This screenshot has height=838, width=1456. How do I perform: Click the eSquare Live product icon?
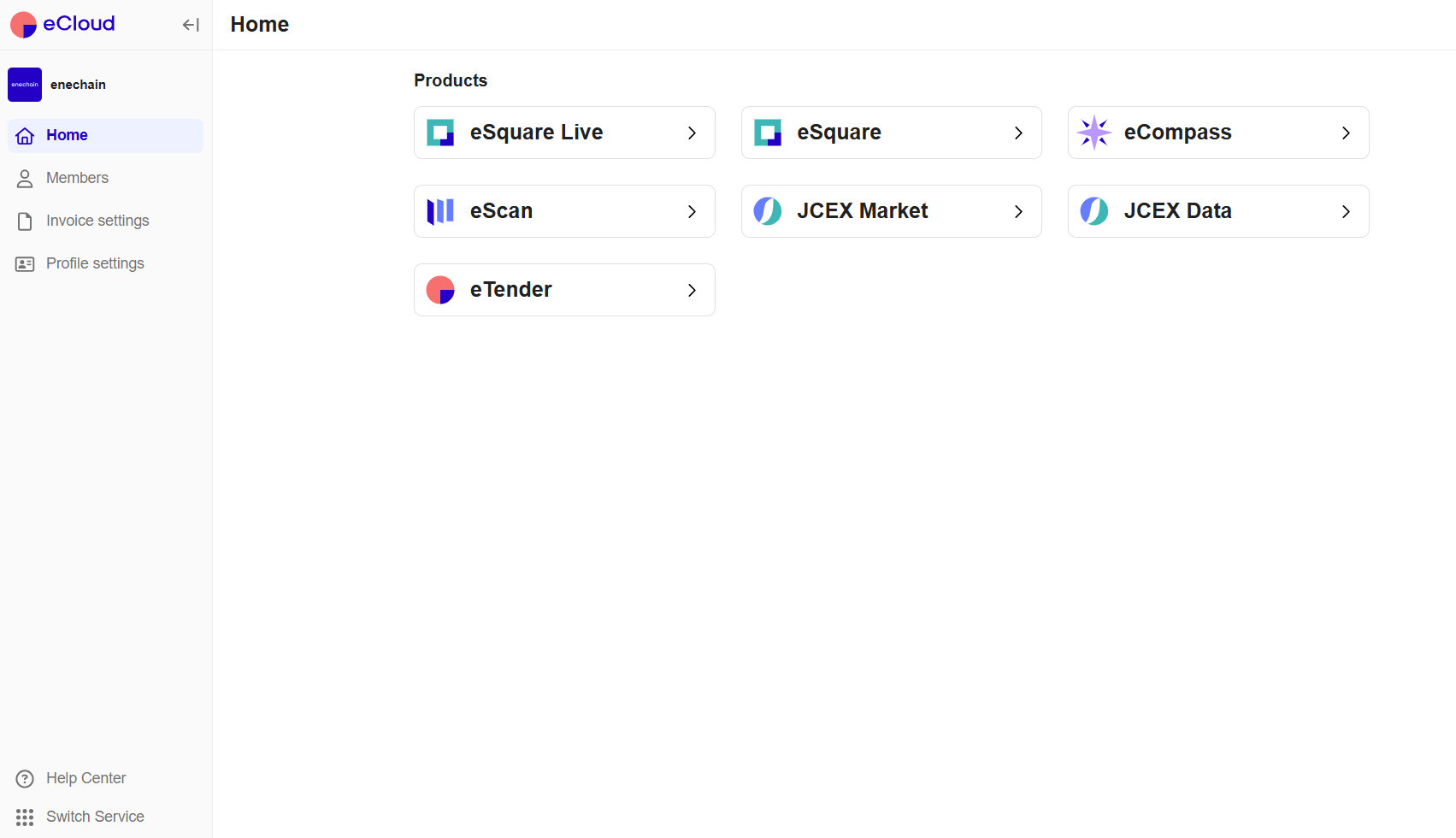point(439,133)
